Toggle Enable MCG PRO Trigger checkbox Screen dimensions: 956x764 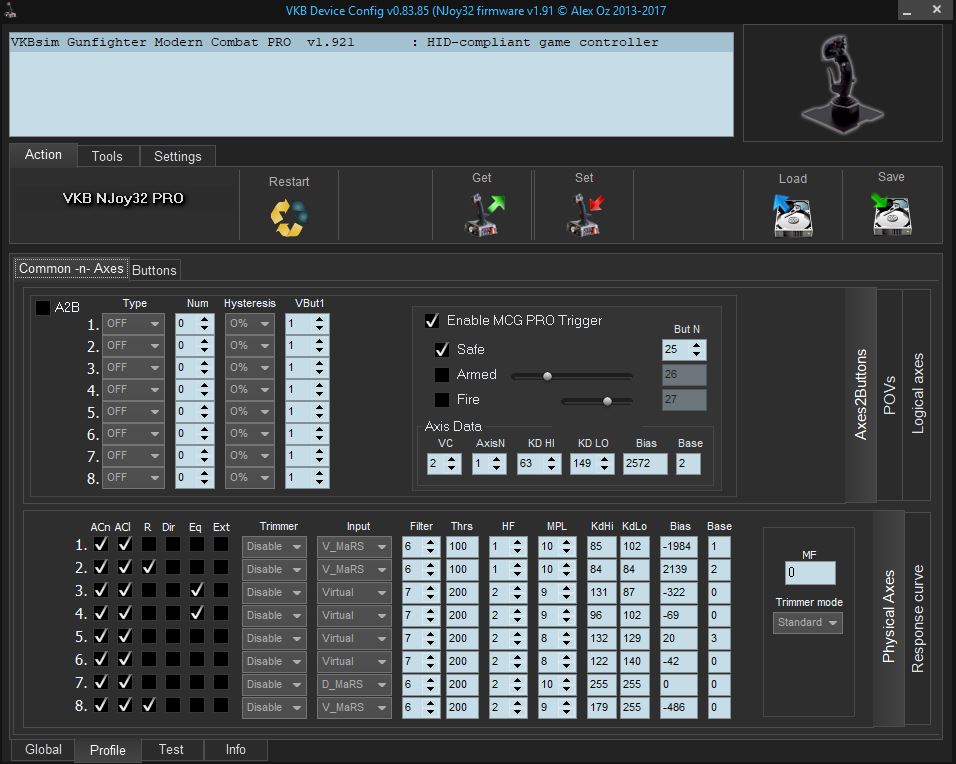[432, 321]
